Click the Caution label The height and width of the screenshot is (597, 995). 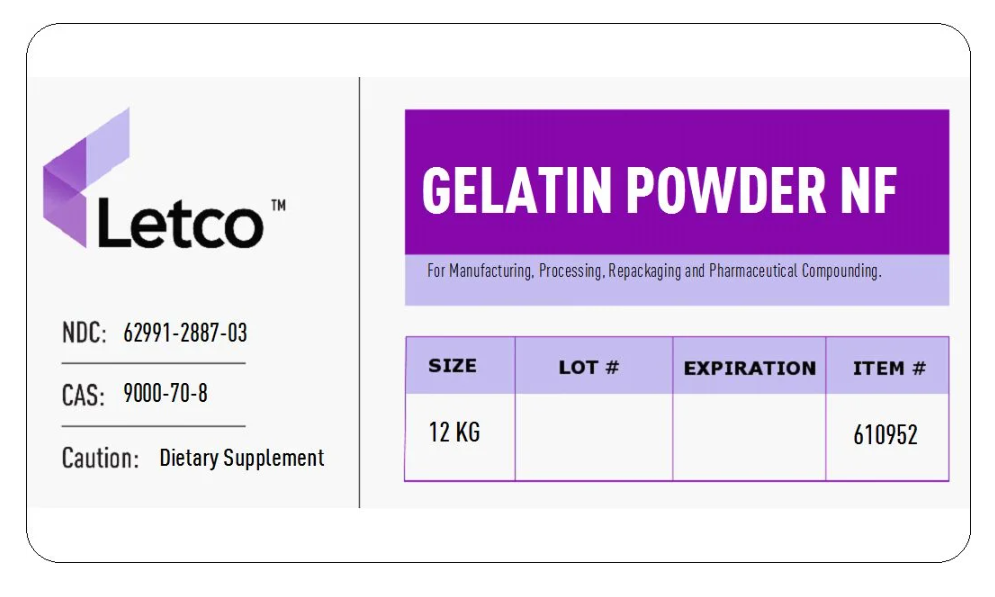tap(100, 458)
